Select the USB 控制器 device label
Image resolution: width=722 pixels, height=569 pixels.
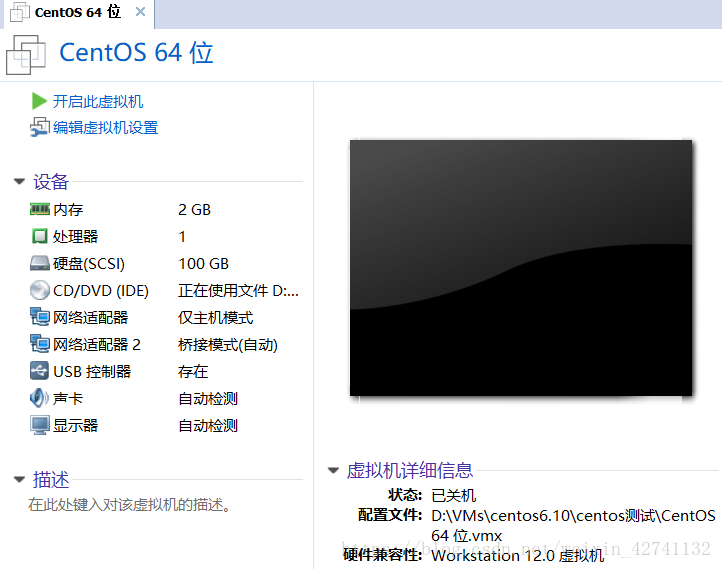(x=92, y=371)
